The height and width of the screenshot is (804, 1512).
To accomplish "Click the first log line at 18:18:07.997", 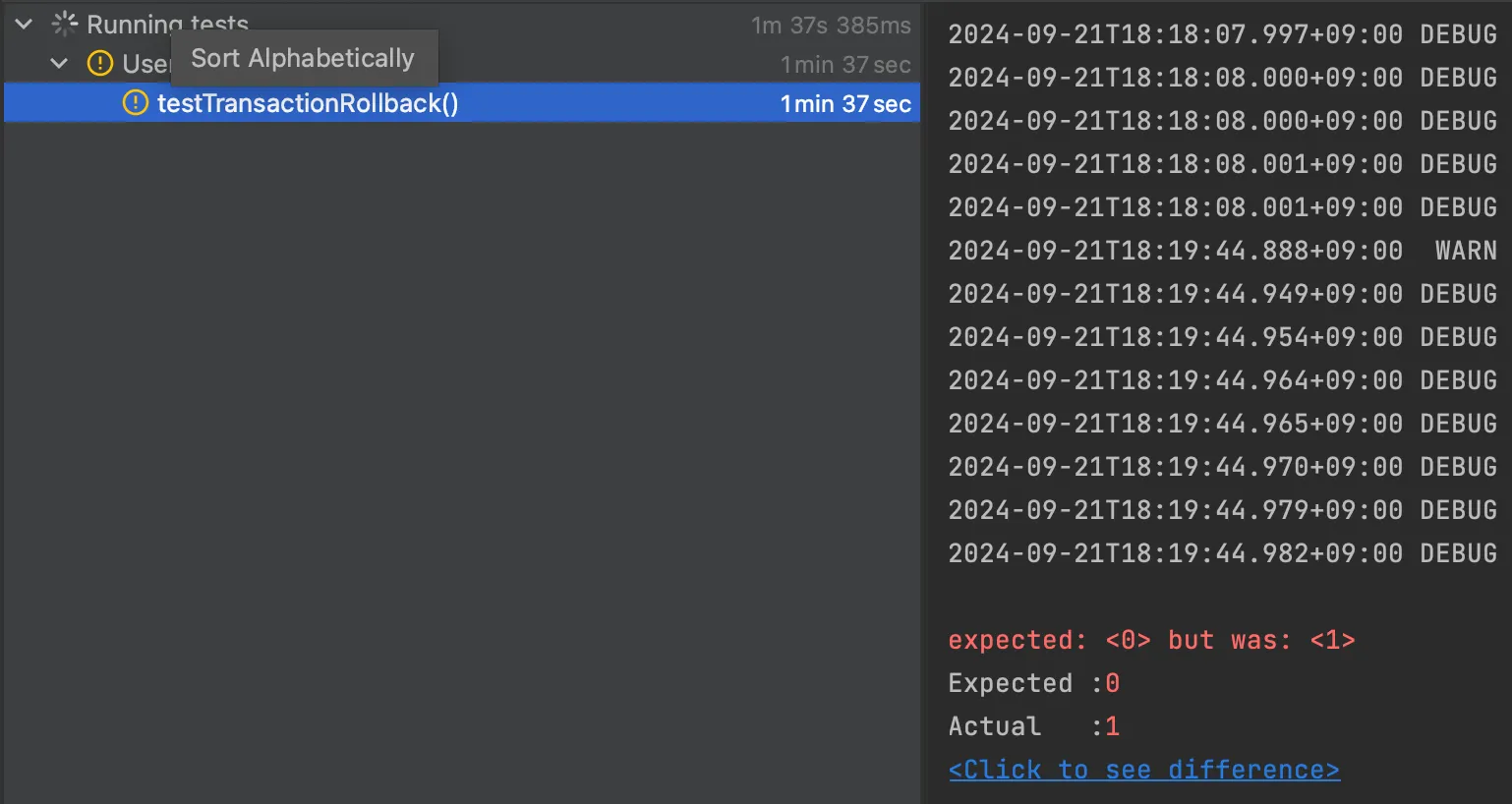I will coord(1221,34).
